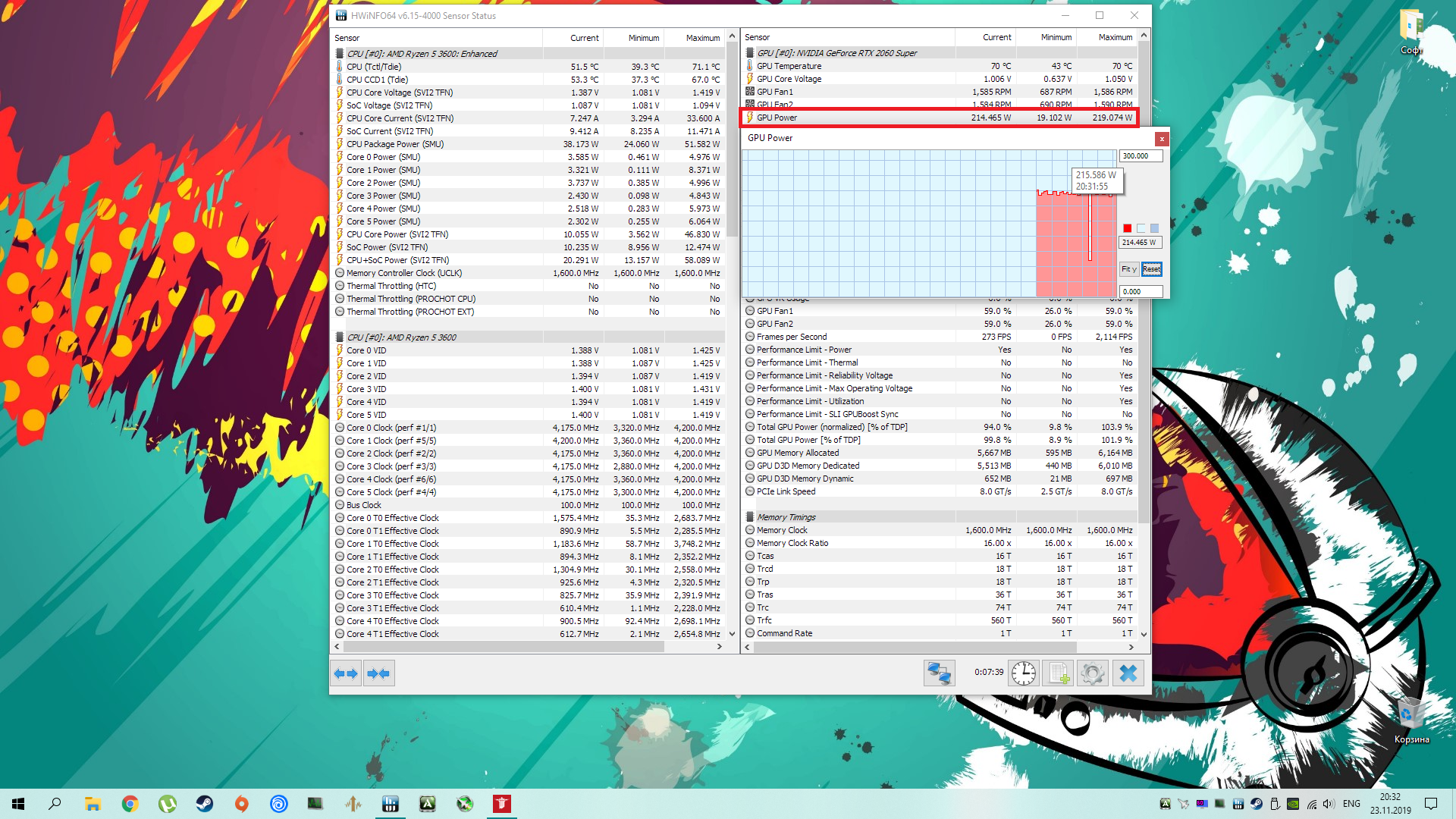Open Steam from the taskbar
The image size is (1456, 819).
tap(205, 804)
